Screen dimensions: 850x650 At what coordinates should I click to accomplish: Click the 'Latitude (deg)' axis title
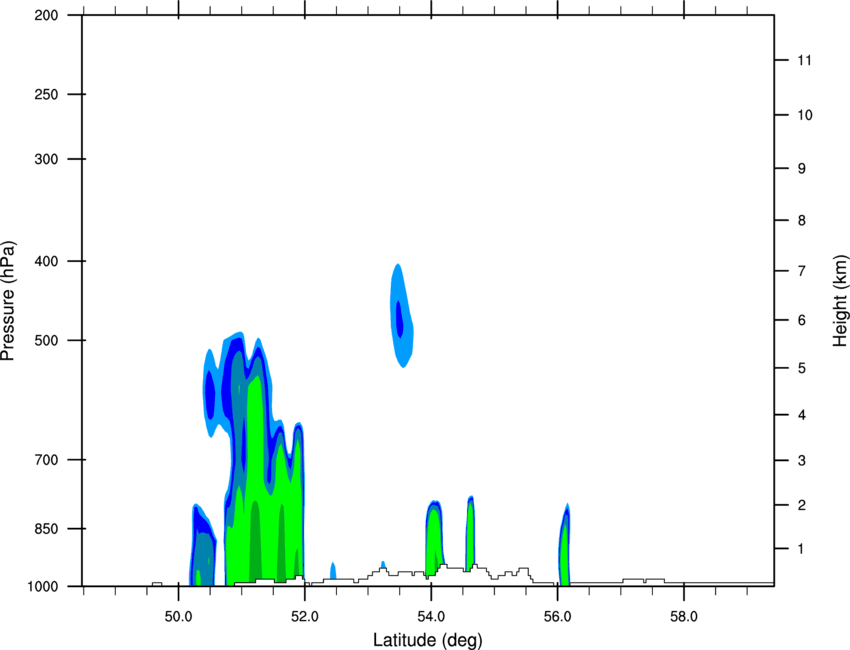pyautogui.click(x=427, y=640)
